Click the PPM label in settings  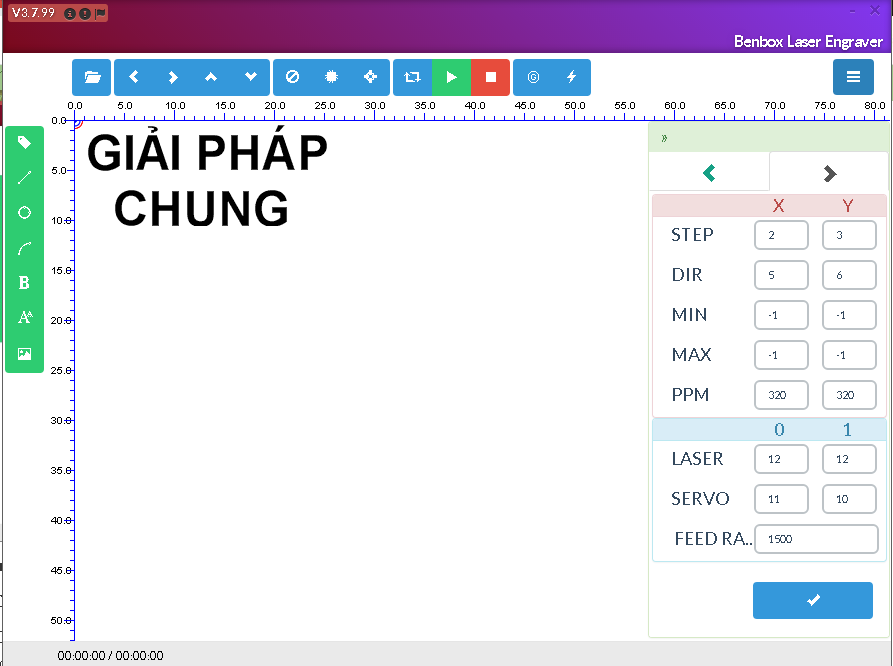tap(690, 394)
